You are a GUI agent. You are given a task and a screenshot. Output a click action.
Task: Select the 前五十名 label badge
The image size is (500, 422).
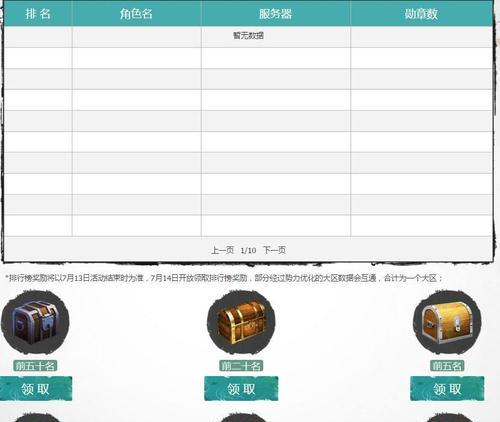[35, 366]
